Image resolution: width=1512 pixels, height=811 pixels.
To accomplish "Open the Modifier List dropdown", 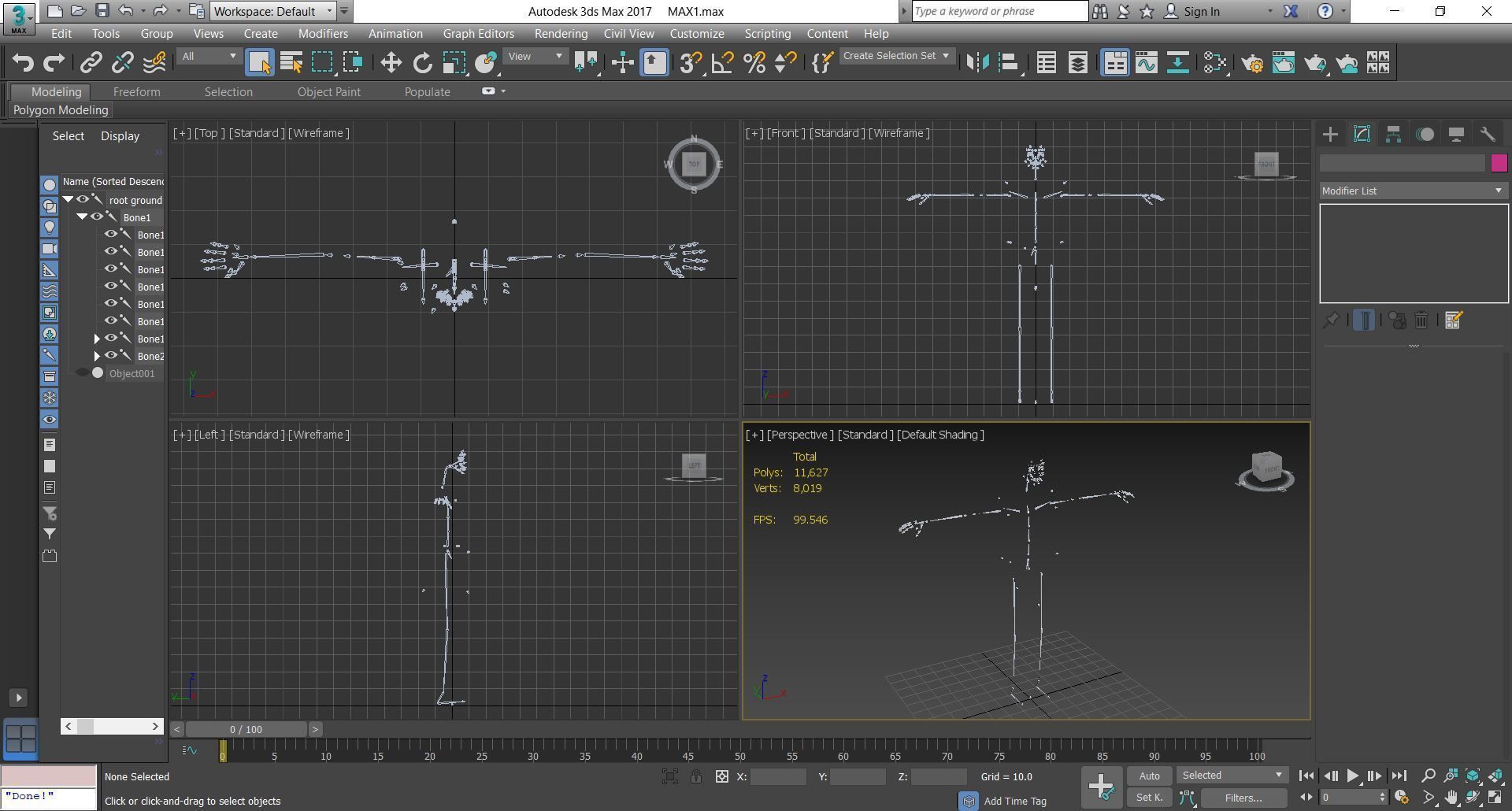I will pos(1413,191).
